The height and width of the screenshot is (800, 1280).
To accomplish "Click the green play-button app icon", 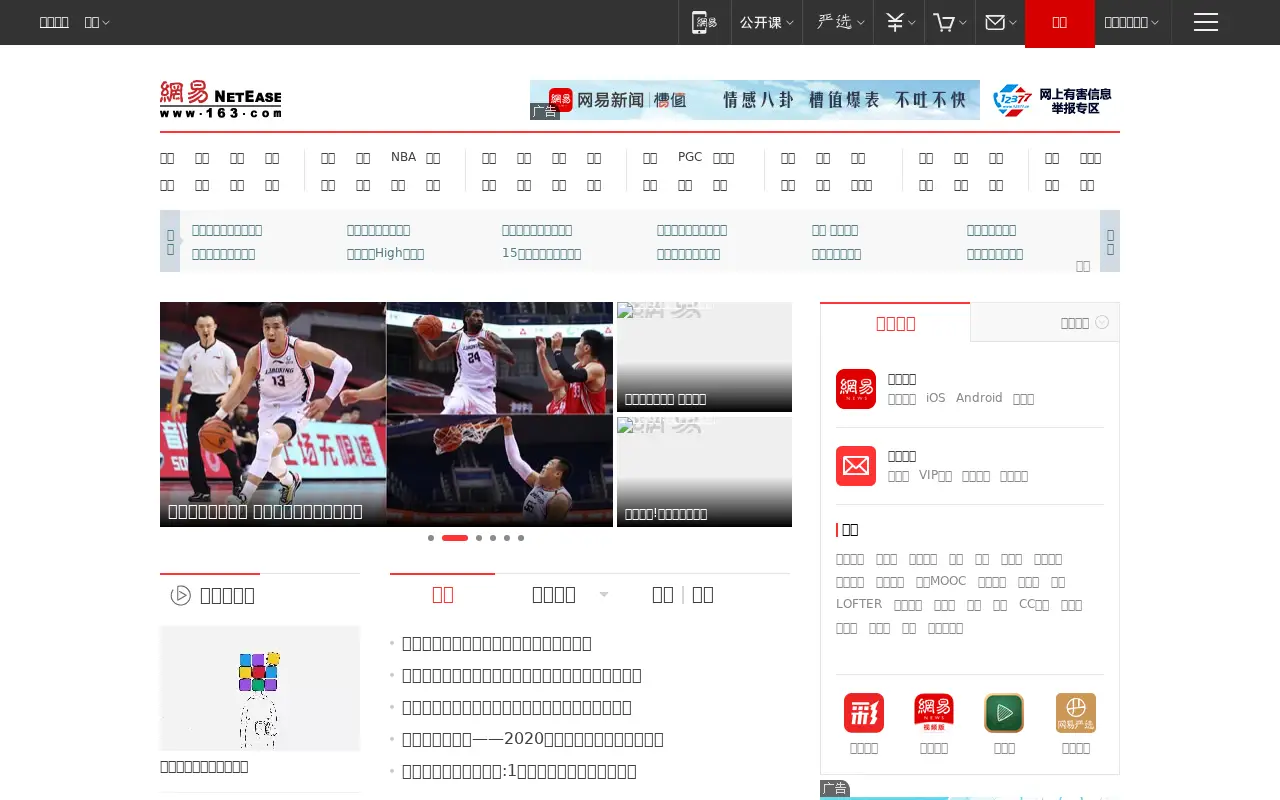I will tap(1004, 713).
